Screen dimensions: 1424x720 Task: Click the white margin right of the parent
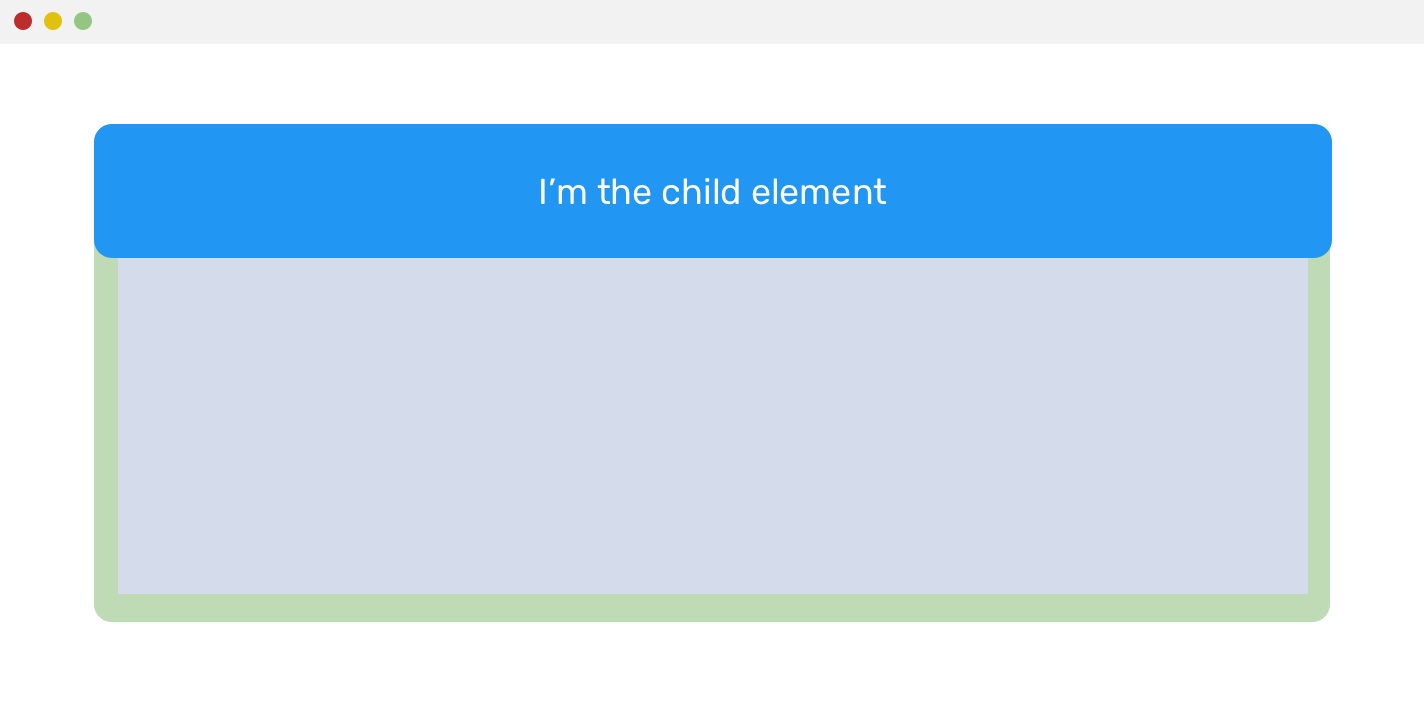coord(1378,400)
